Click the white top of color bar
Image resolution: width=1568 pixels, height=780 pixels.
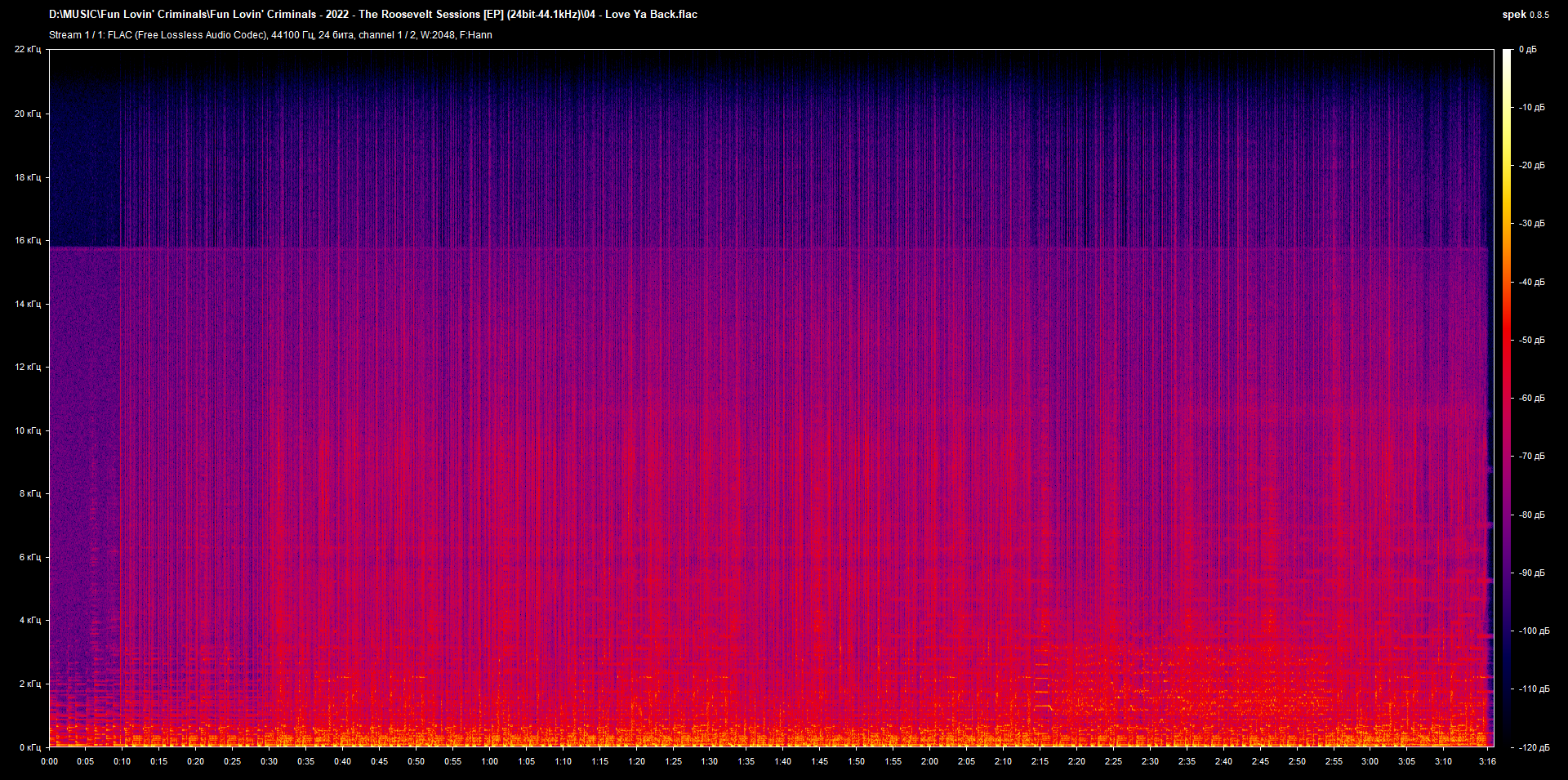[1507, 57]
